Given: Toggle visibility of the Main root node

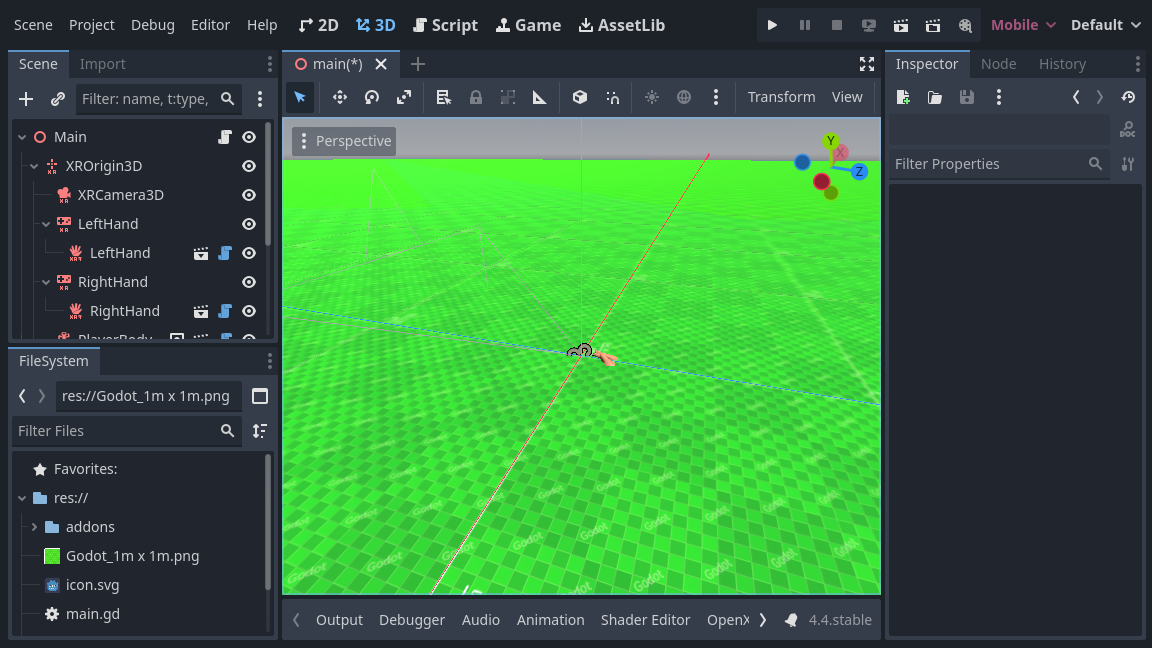Looking at the screenshot, I should tap(248, 137).
